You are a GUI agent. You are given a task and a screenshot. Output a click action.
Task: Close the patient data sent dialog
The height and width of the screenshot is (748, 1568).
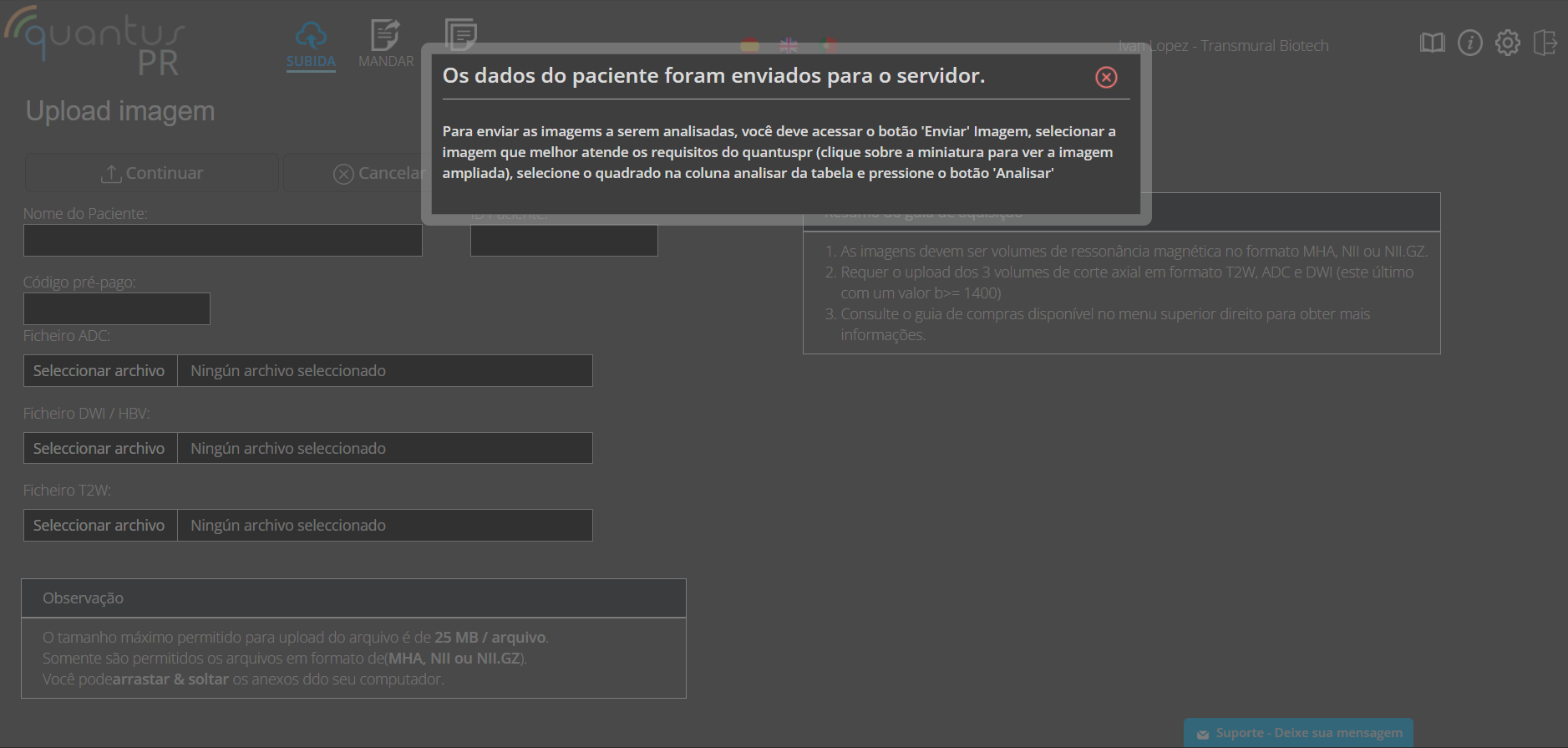pos(1106,78)
